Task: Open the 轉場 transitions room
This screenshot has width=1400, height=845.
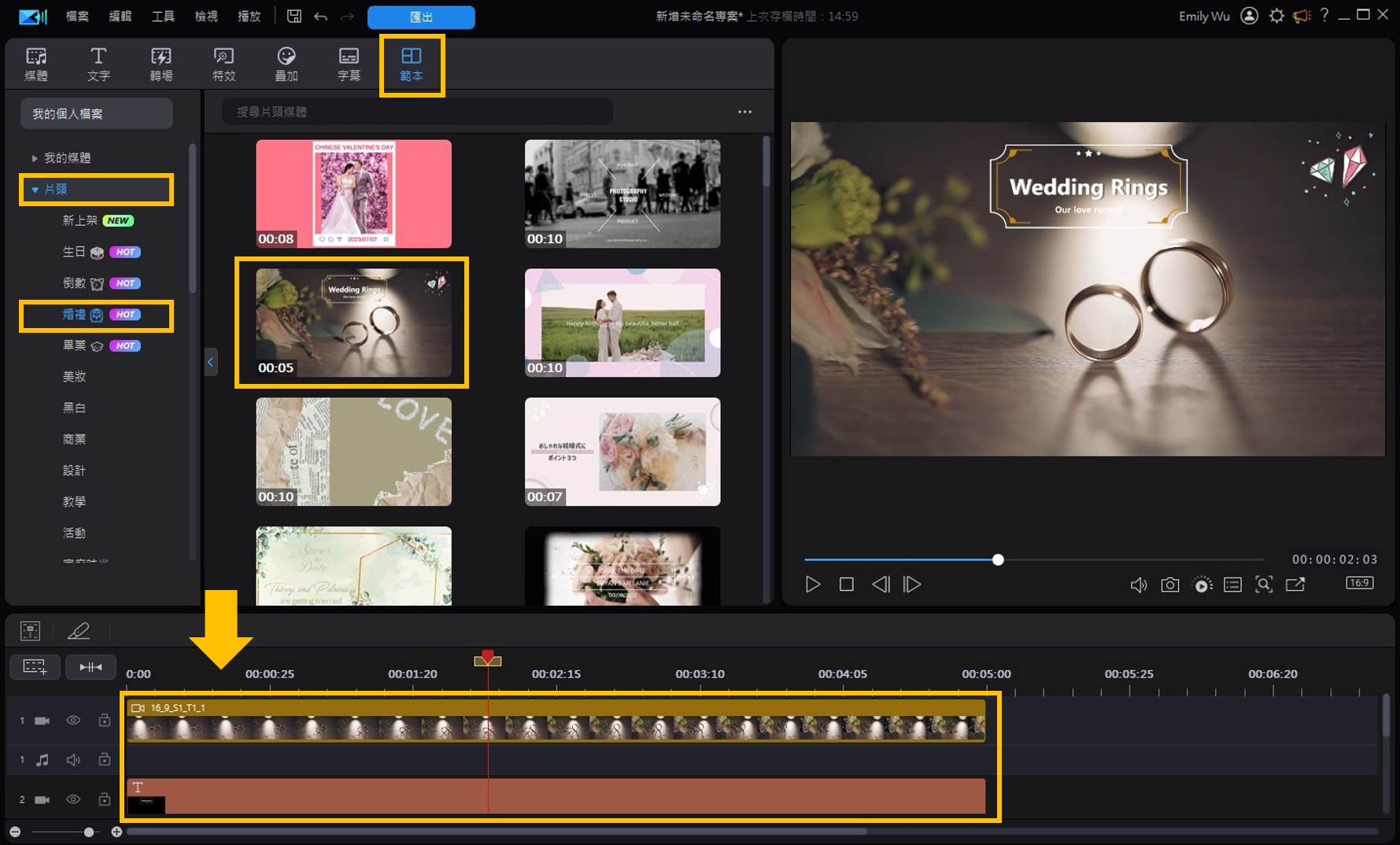Action: (x=161, y=64)
